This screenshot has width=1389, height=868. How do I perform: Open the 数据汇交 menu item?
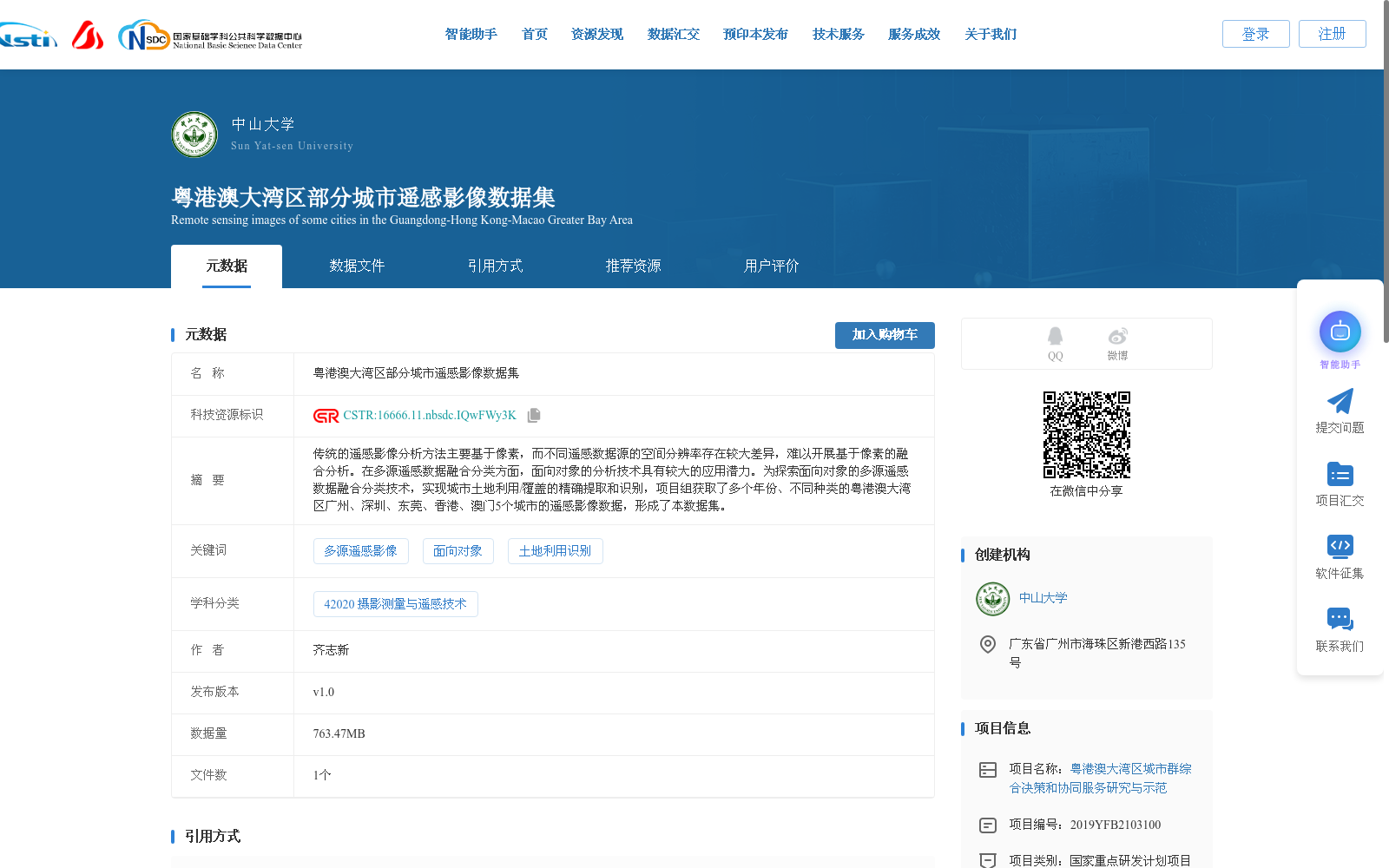click(x=673, y=34)
